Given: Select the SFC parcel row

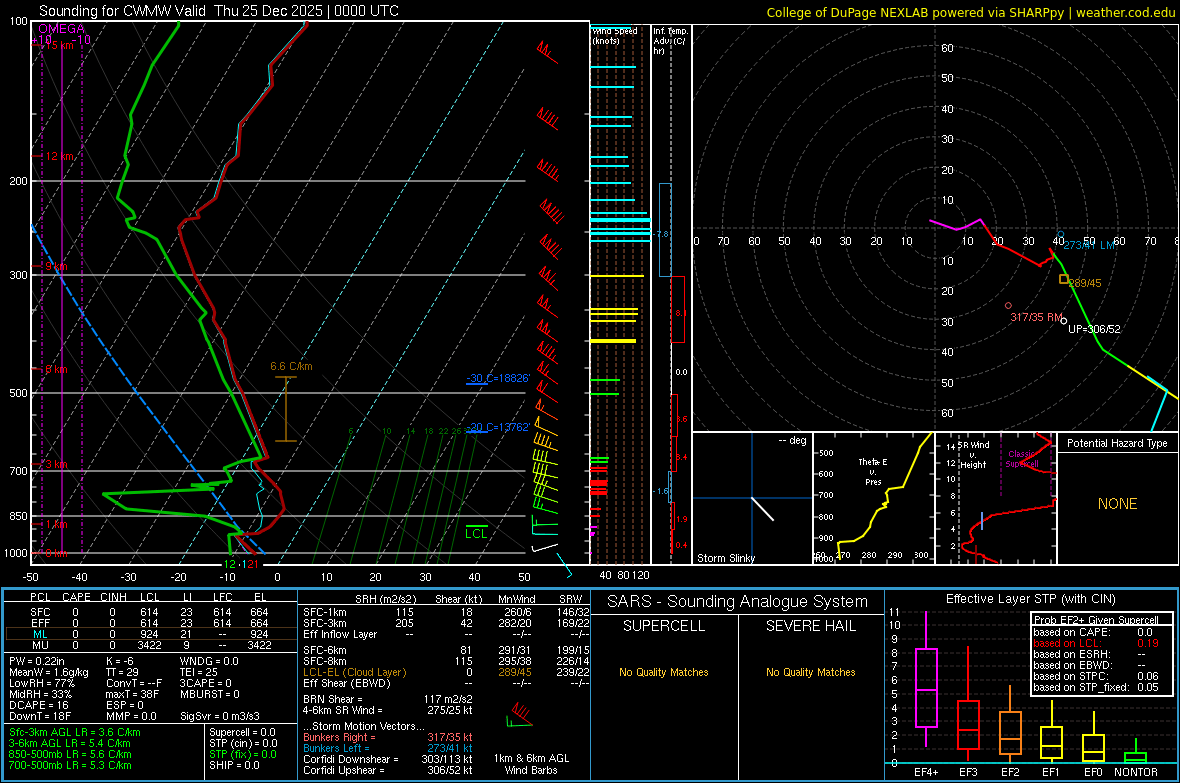Looking at the screenshot, I should tap(151, 613).
